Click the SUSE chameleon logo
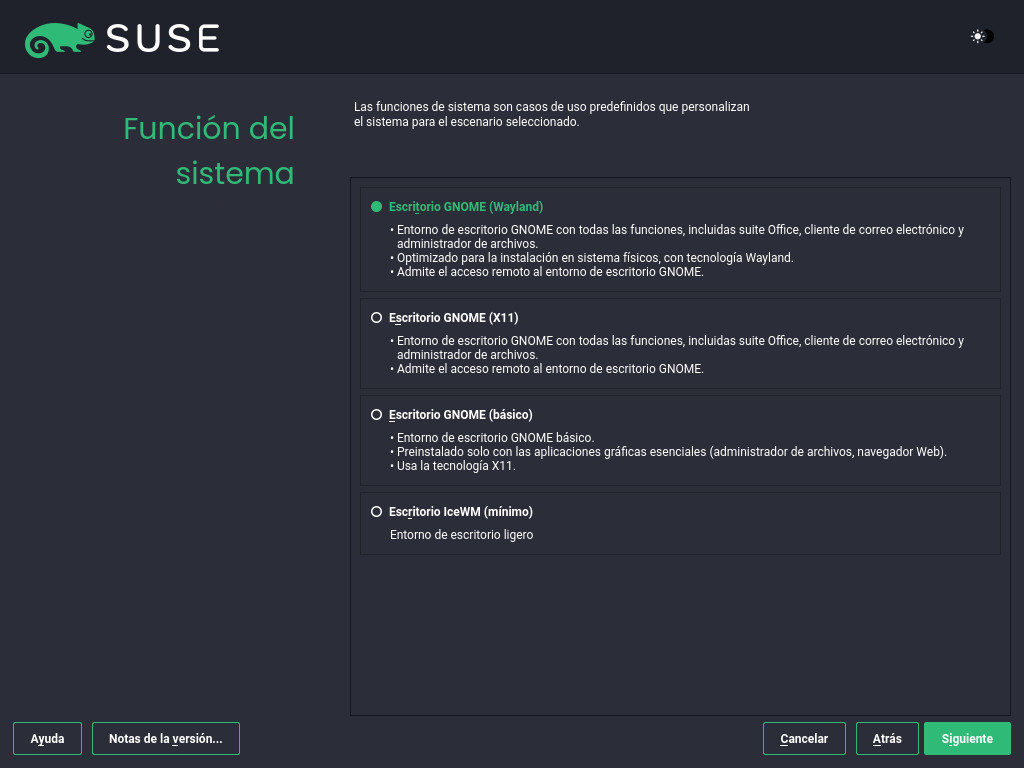 tap(59, 39)
